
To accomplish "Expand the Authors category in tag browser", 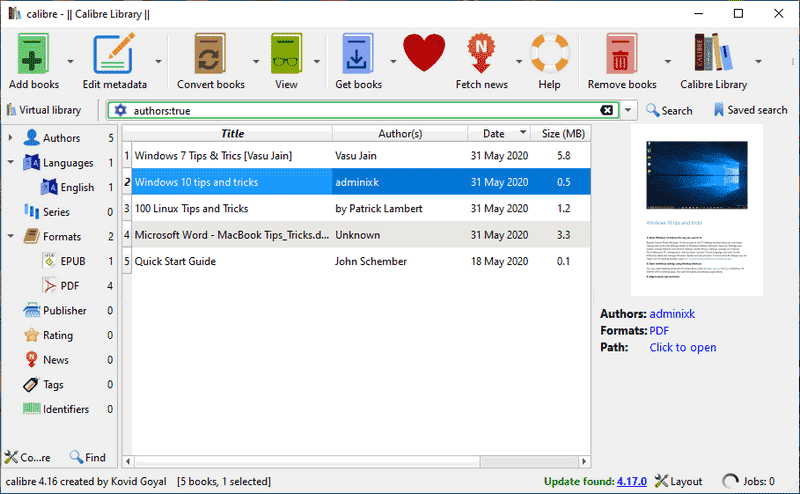I will [10, 138].
